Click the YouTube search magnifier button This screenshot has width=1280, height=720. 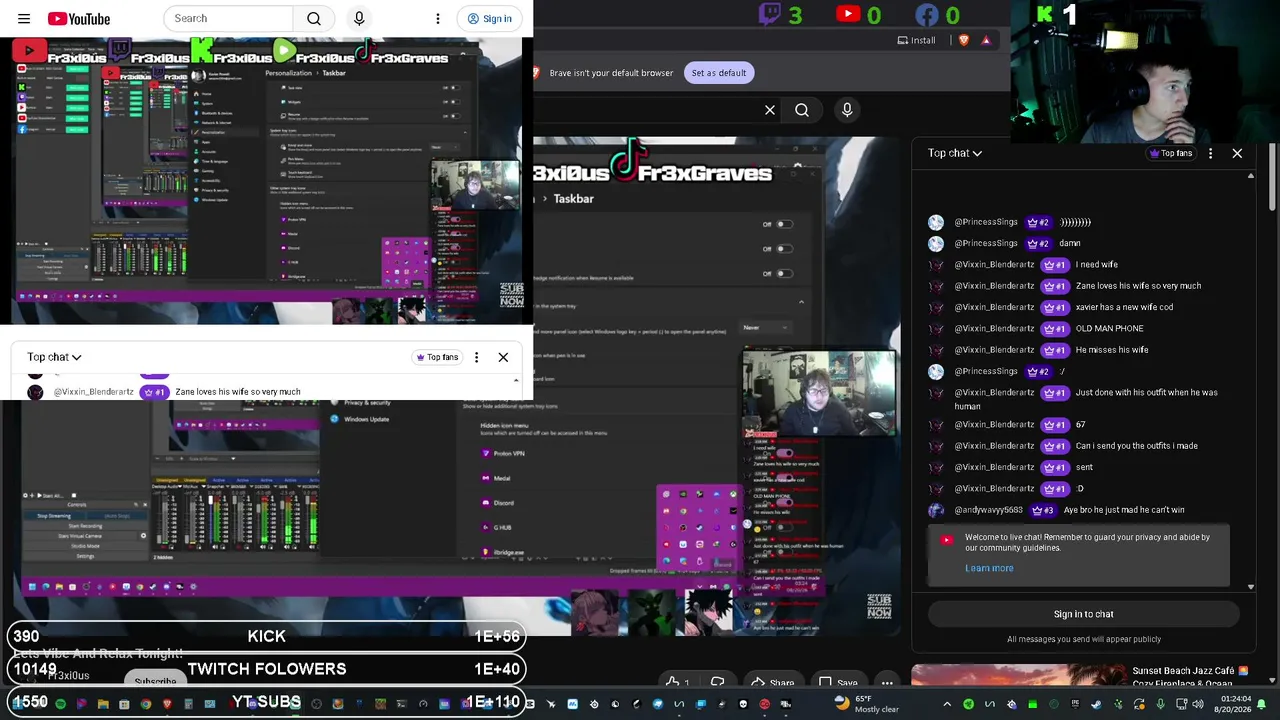[x=314, y=18]
